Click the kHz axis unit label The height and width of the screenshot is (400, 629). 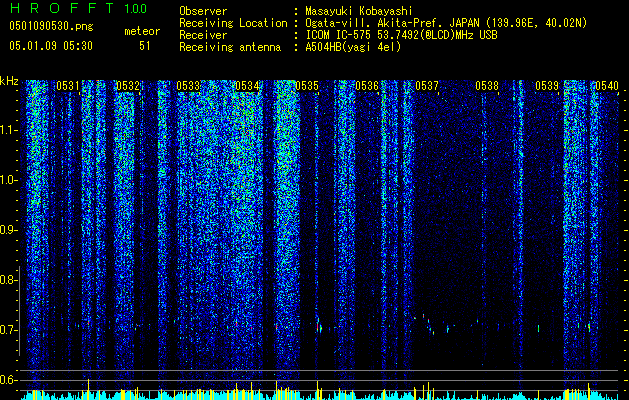9,81
